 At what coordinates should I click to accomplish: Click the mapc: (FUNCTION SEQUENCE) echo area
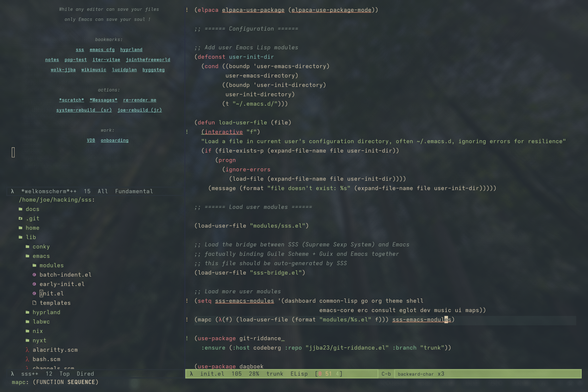click(x=55, y=382)
